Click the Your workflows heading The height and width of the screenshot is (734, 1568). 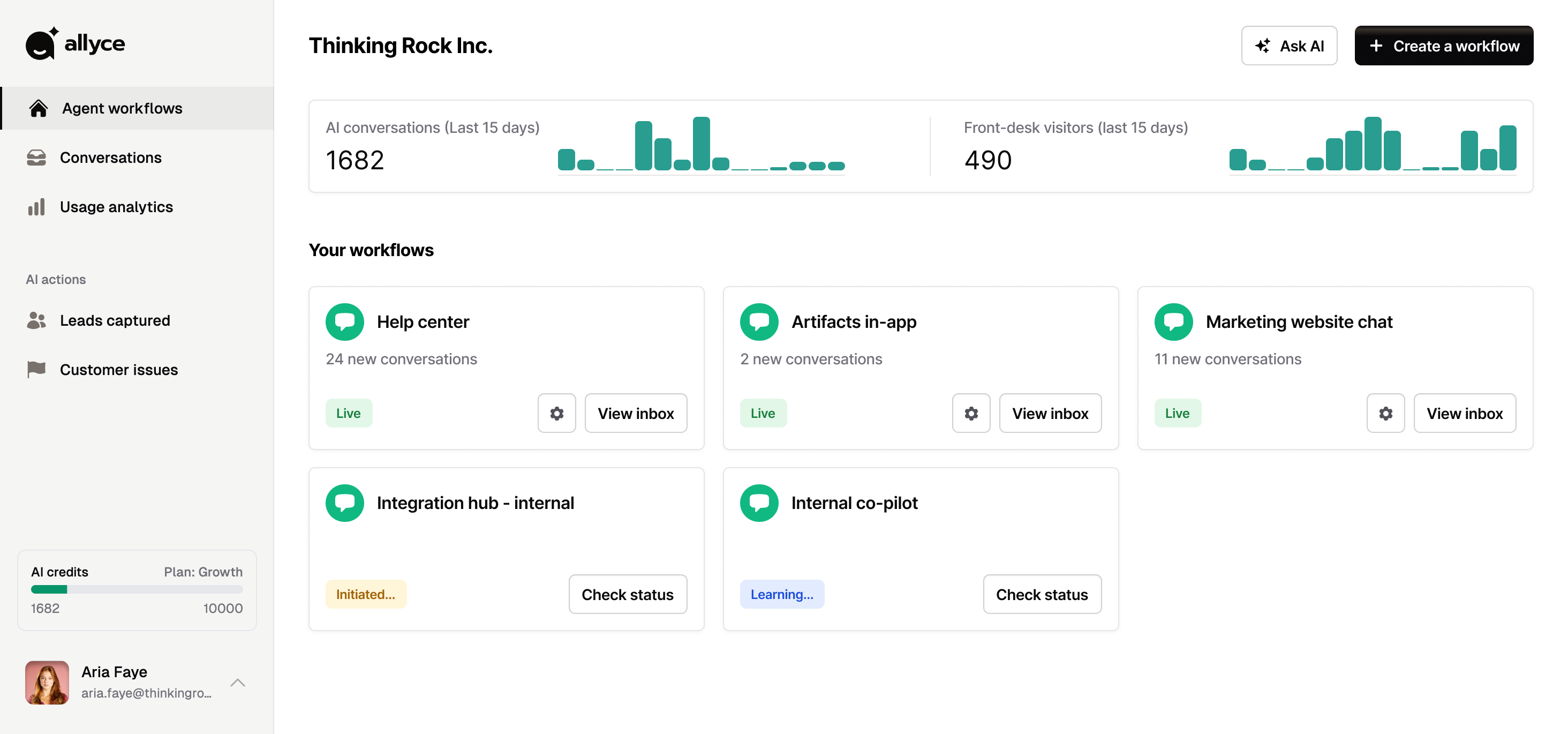click(x=371, y=250)
